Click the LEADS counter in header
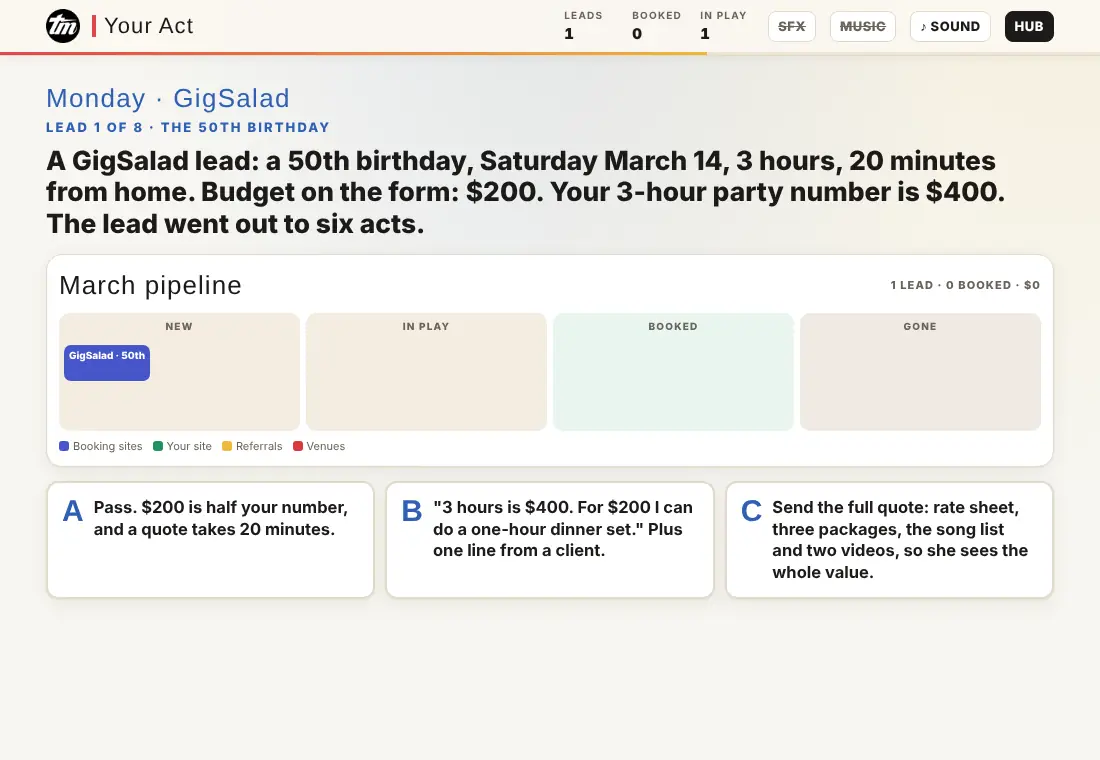Image resolution: width=1100 pixels, height=760 pixels. [x=583, y=25]
